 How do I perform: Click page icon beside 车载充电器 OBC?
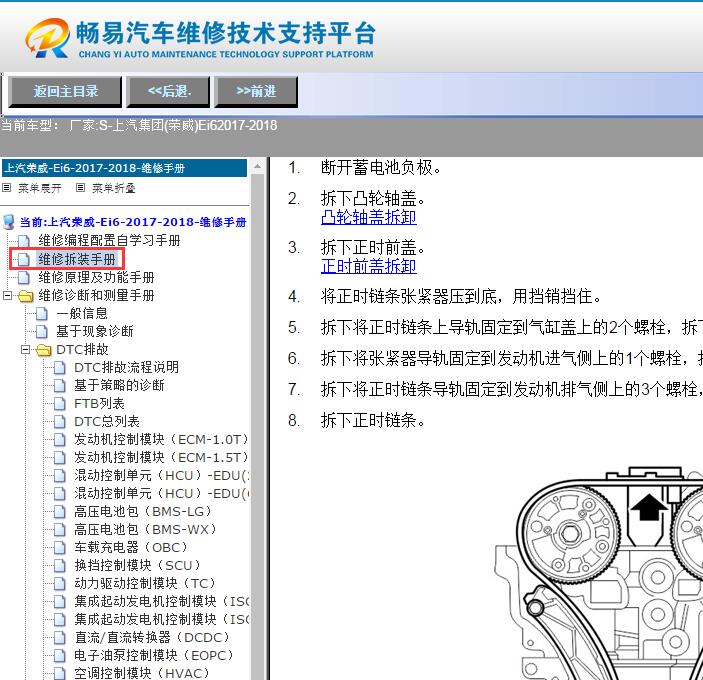coord(59,548)
